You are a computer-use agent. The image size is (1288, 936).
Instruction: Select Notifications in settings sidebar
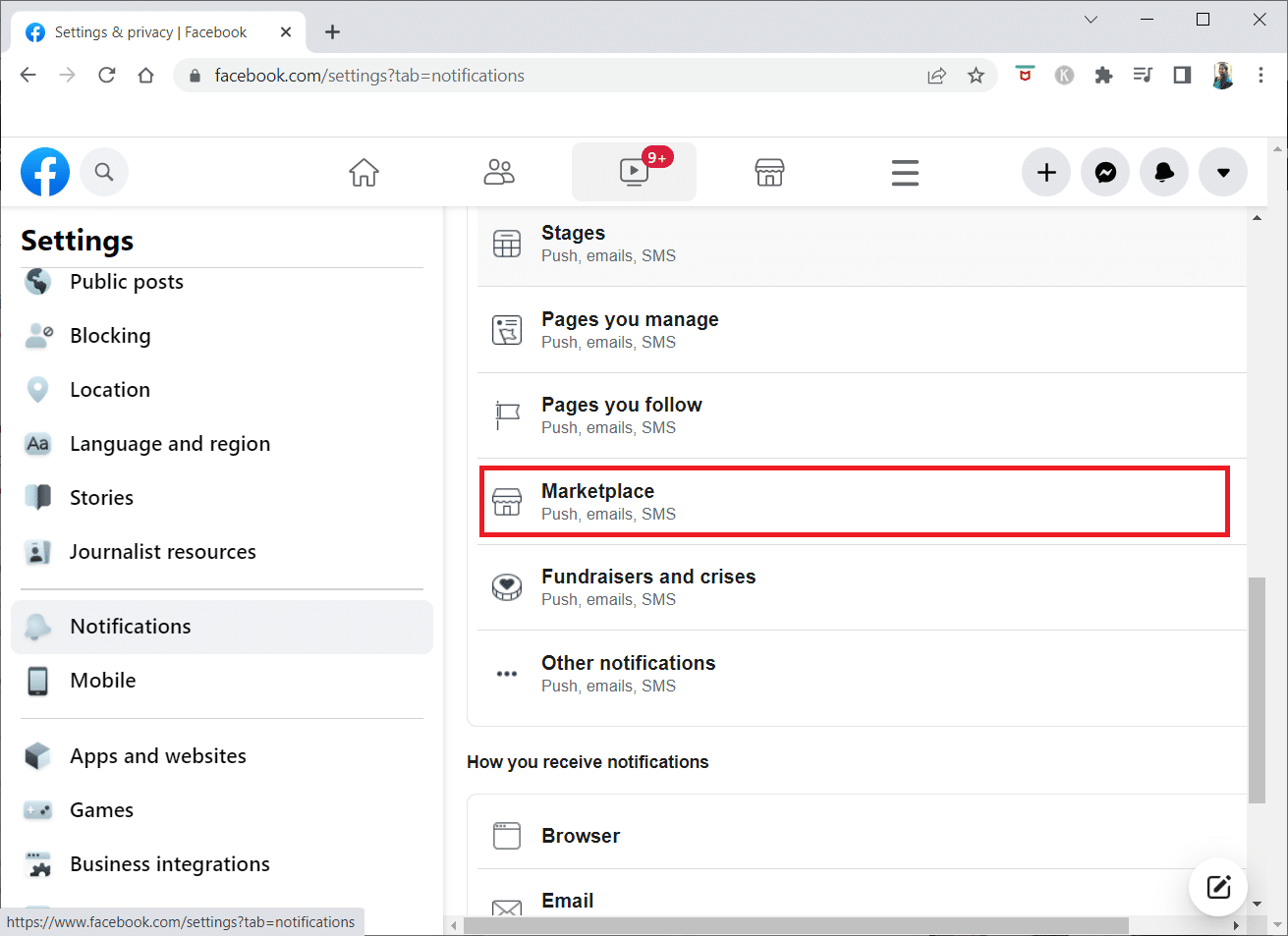222,627
